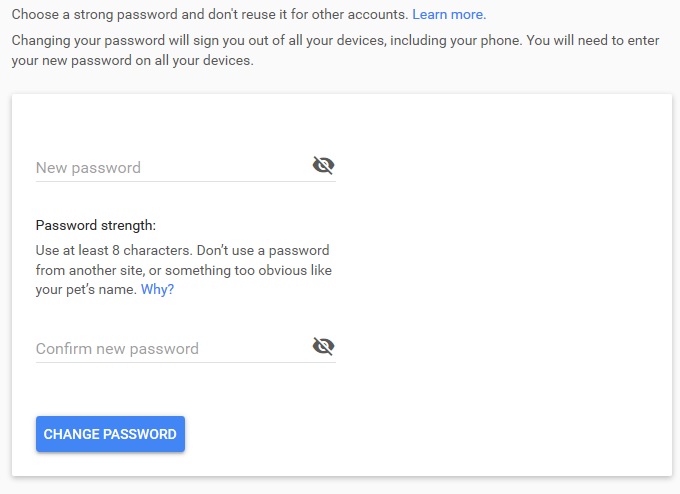Open the link after "your pet's name"
680x494 pixels.
(157, 290)
